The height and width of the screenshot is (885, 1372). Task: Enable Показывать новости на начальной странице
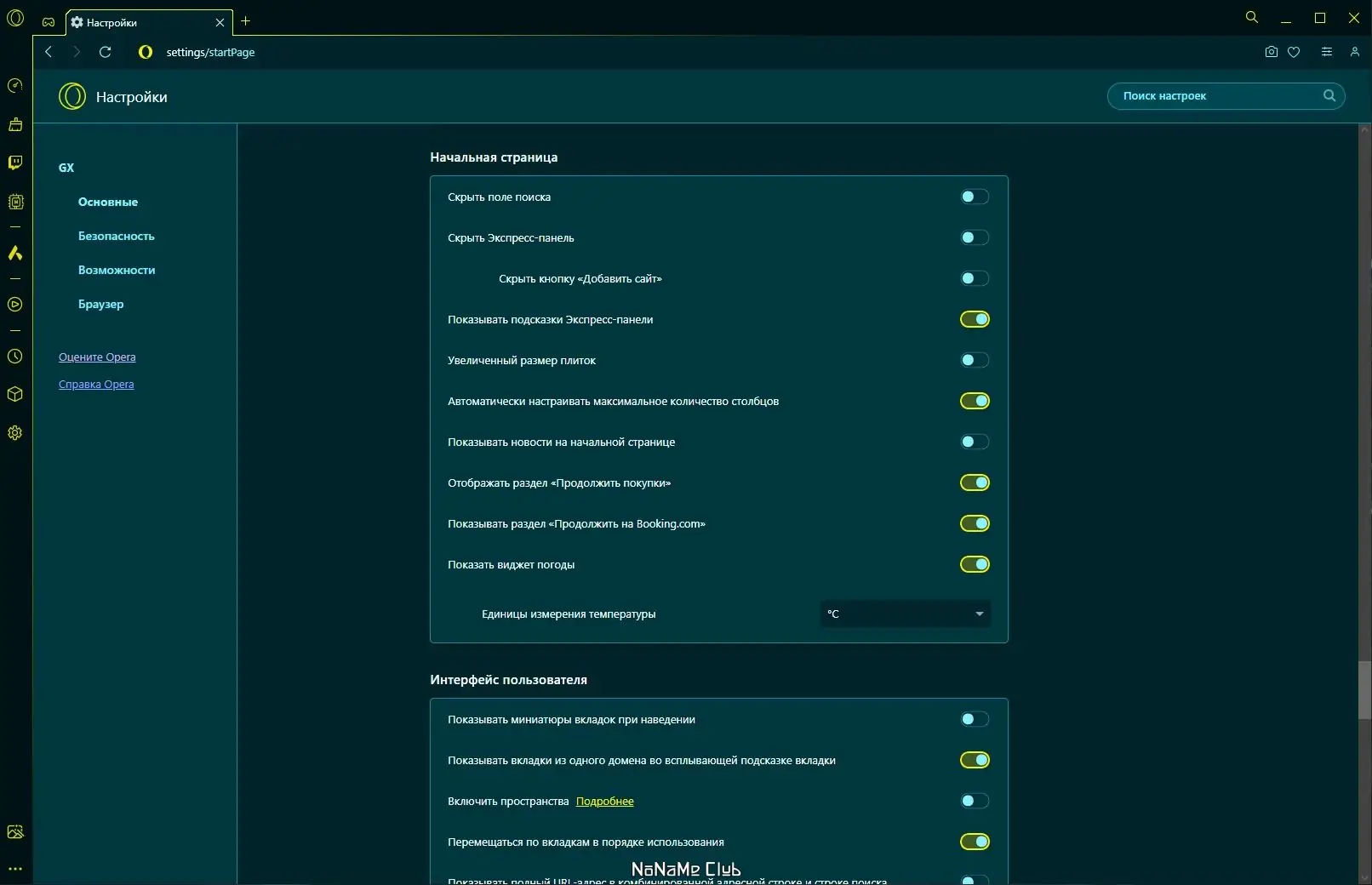tap(975, 442)
